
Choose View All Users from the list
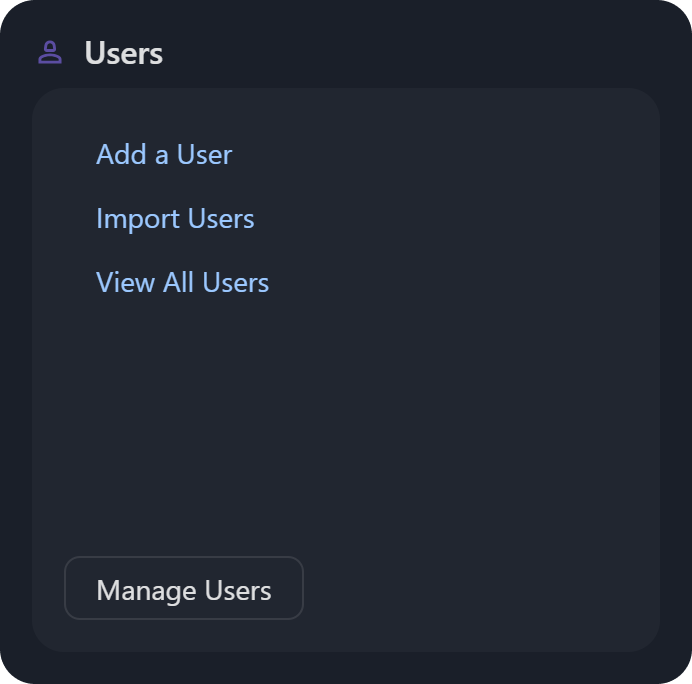click(182, 283)
